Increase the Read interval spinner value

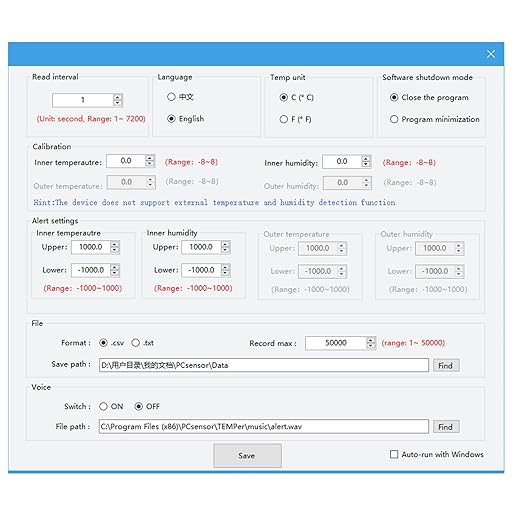point(117,97)
